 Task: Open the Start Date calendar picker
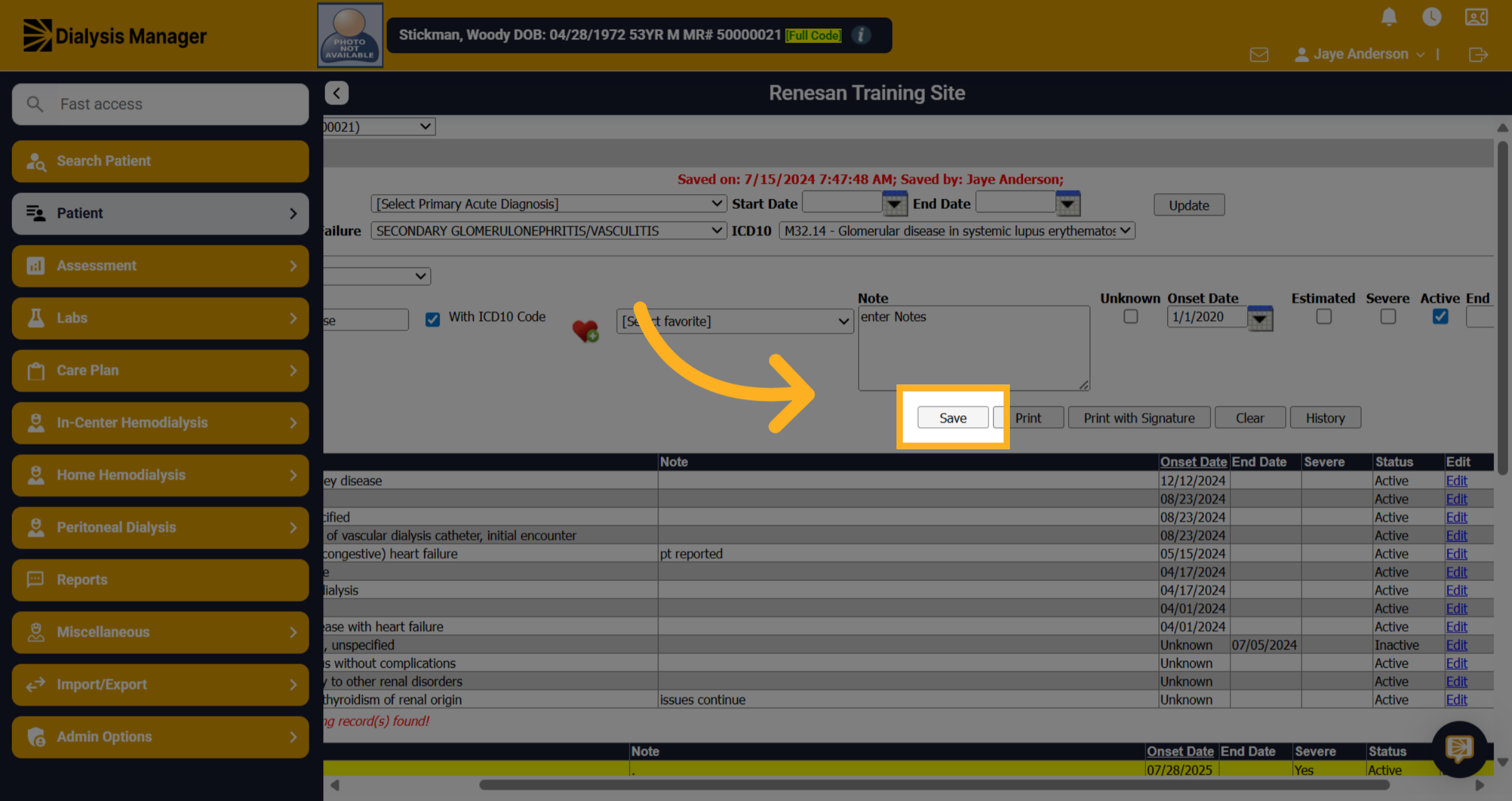click(x=895, y=204)
